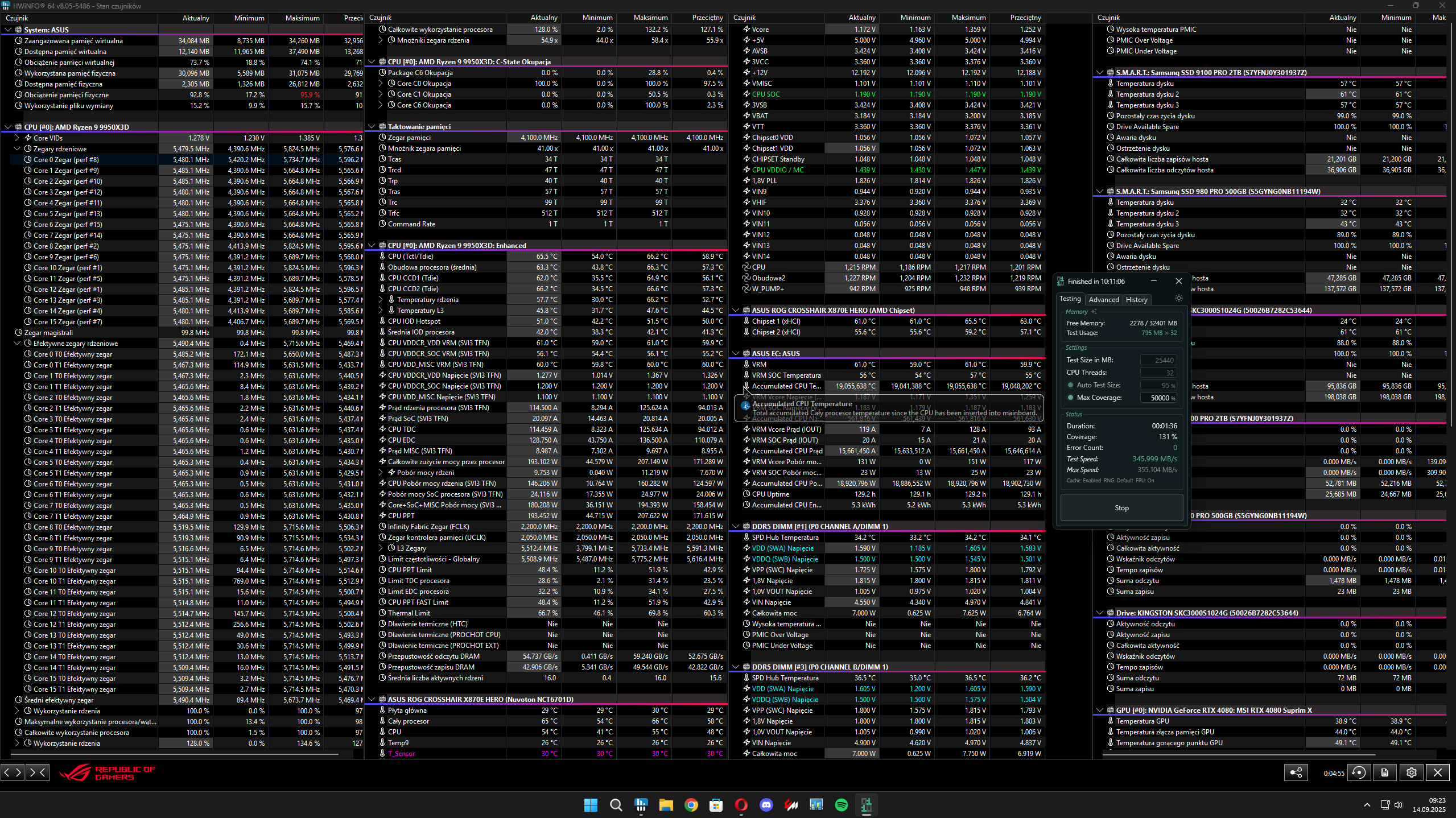Open HWiNFO sensor settings gear
Viewport: 1456px width, 818px height.
tap(1412, 772)
